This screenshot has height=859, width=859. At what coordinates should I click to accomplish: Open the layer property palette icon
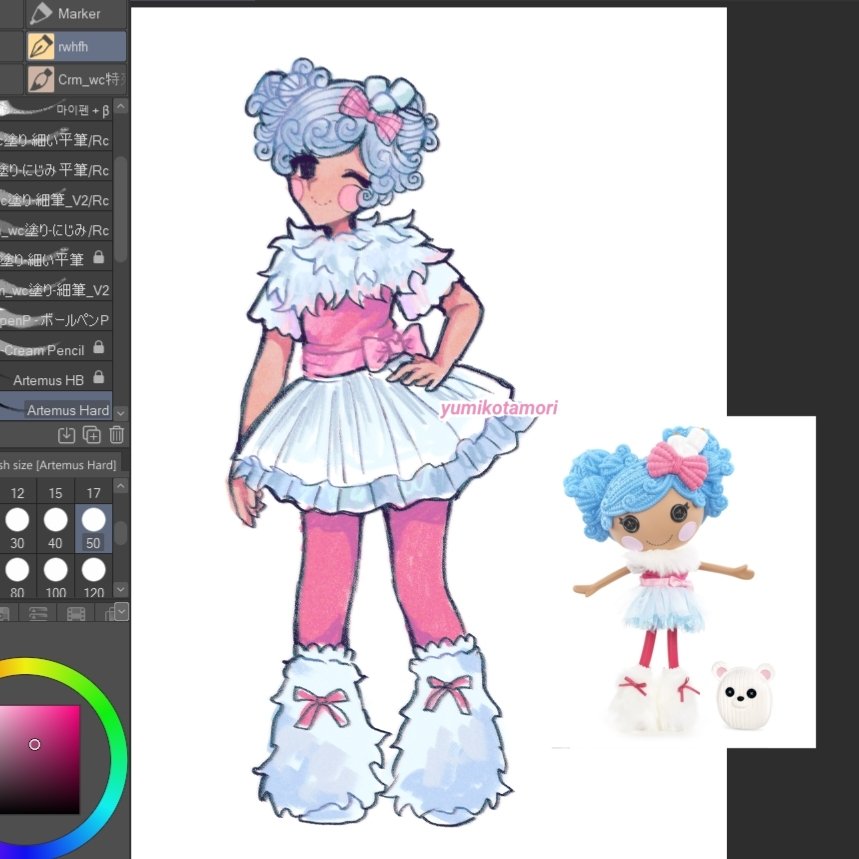[x=38, y=613]
